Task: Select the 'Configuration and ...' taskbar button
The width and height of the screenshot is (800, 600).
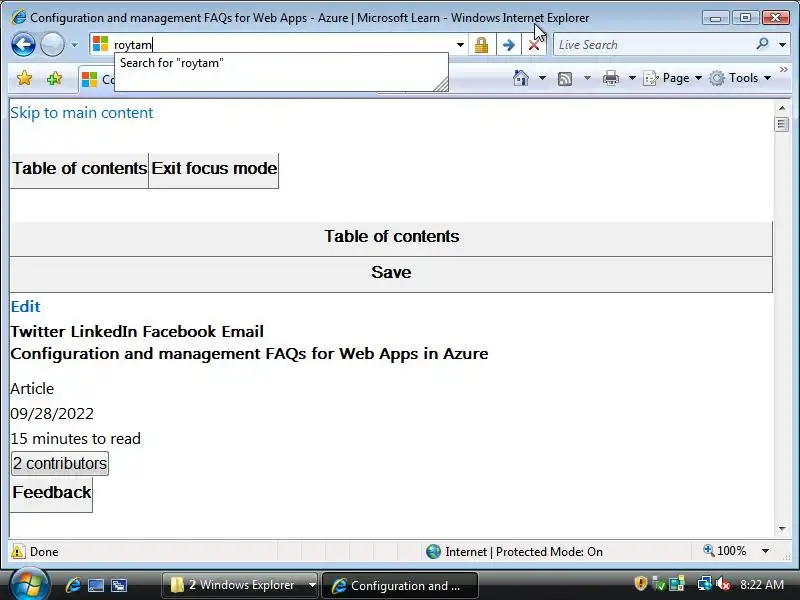Action: (399, 585)
